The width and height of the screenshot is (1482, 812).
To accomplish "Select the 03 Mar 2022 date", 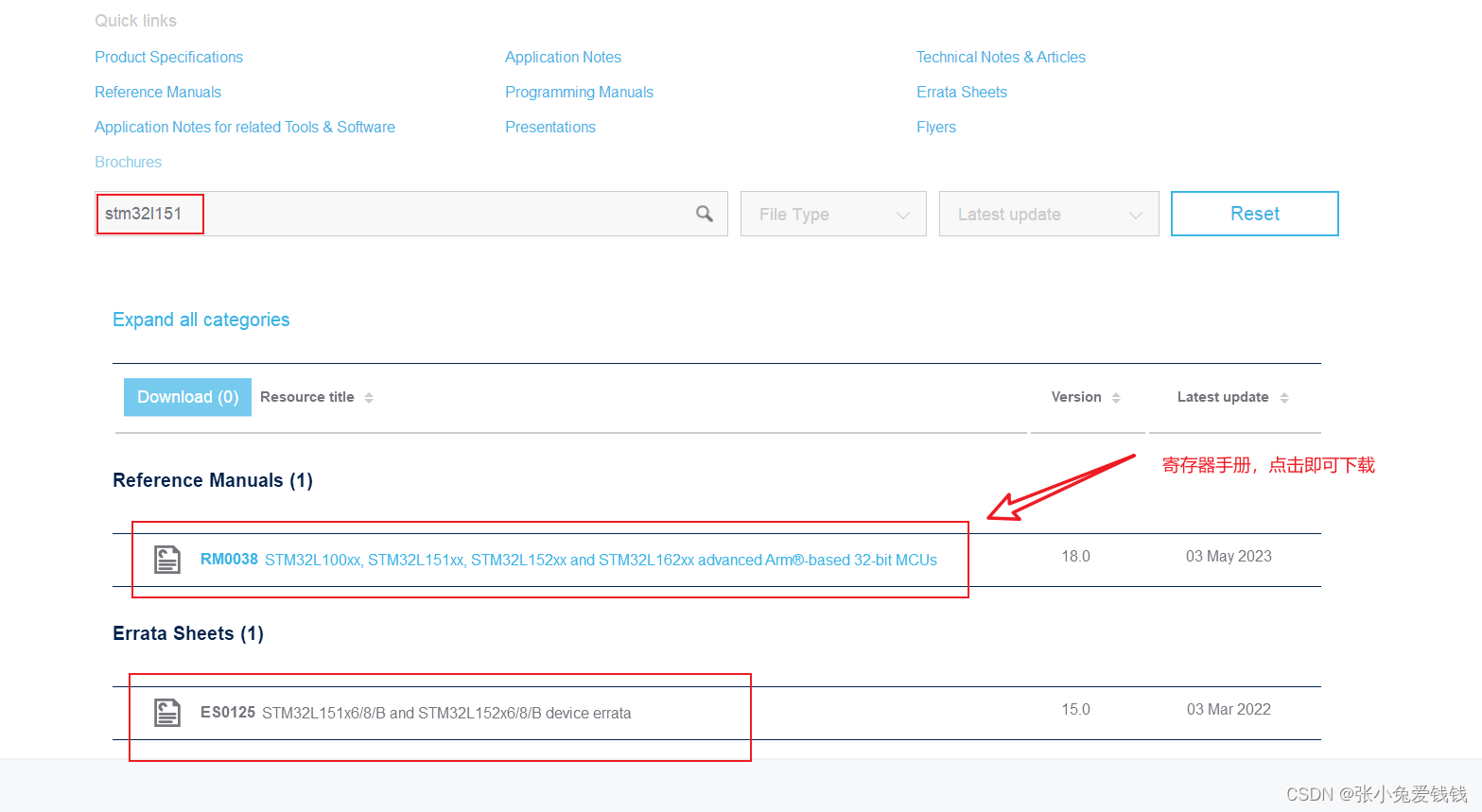I will pyautogui.click(x=1229, y=709).
